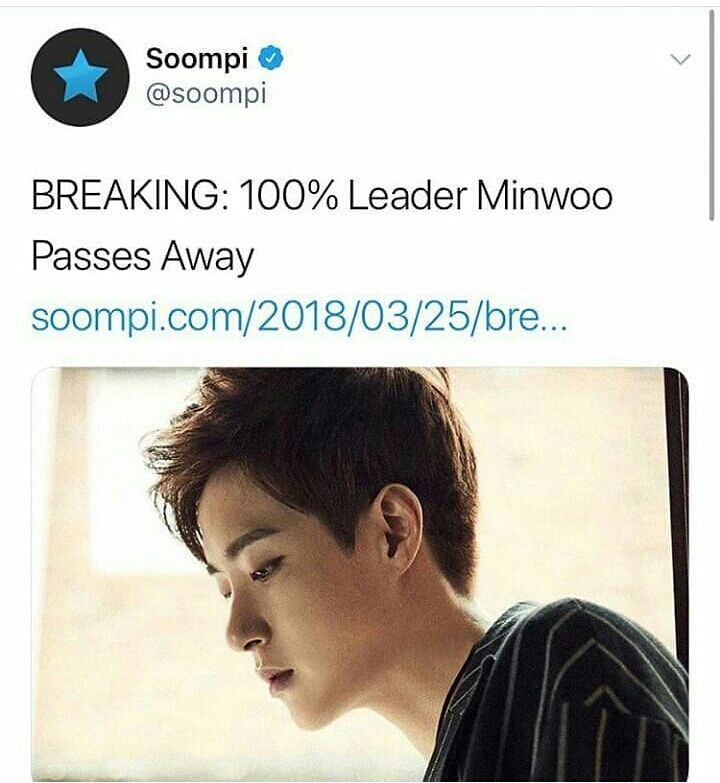Image resolution: width=720 pixels, height=783 pixels.
Task: Click the word 'Leader' in tweet
Action: pyautogui.click(x=407, y=195)
